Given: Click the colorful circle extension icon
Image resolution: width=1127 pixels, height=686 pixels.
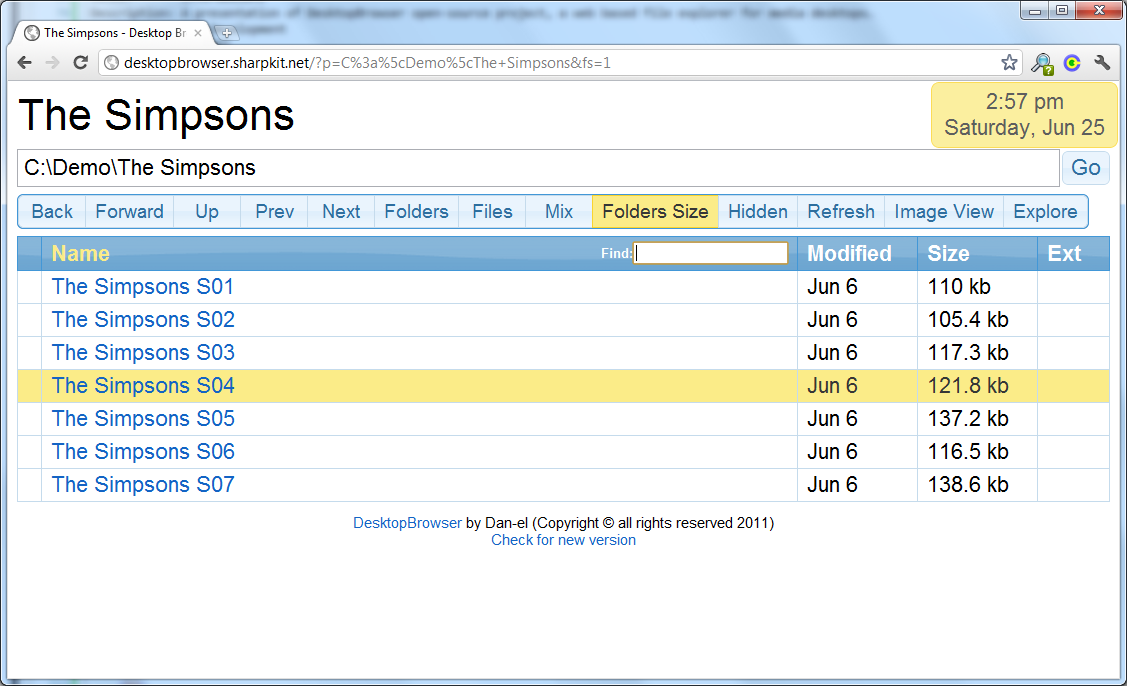Looking at the screenshot, I should click(1072, 63).
